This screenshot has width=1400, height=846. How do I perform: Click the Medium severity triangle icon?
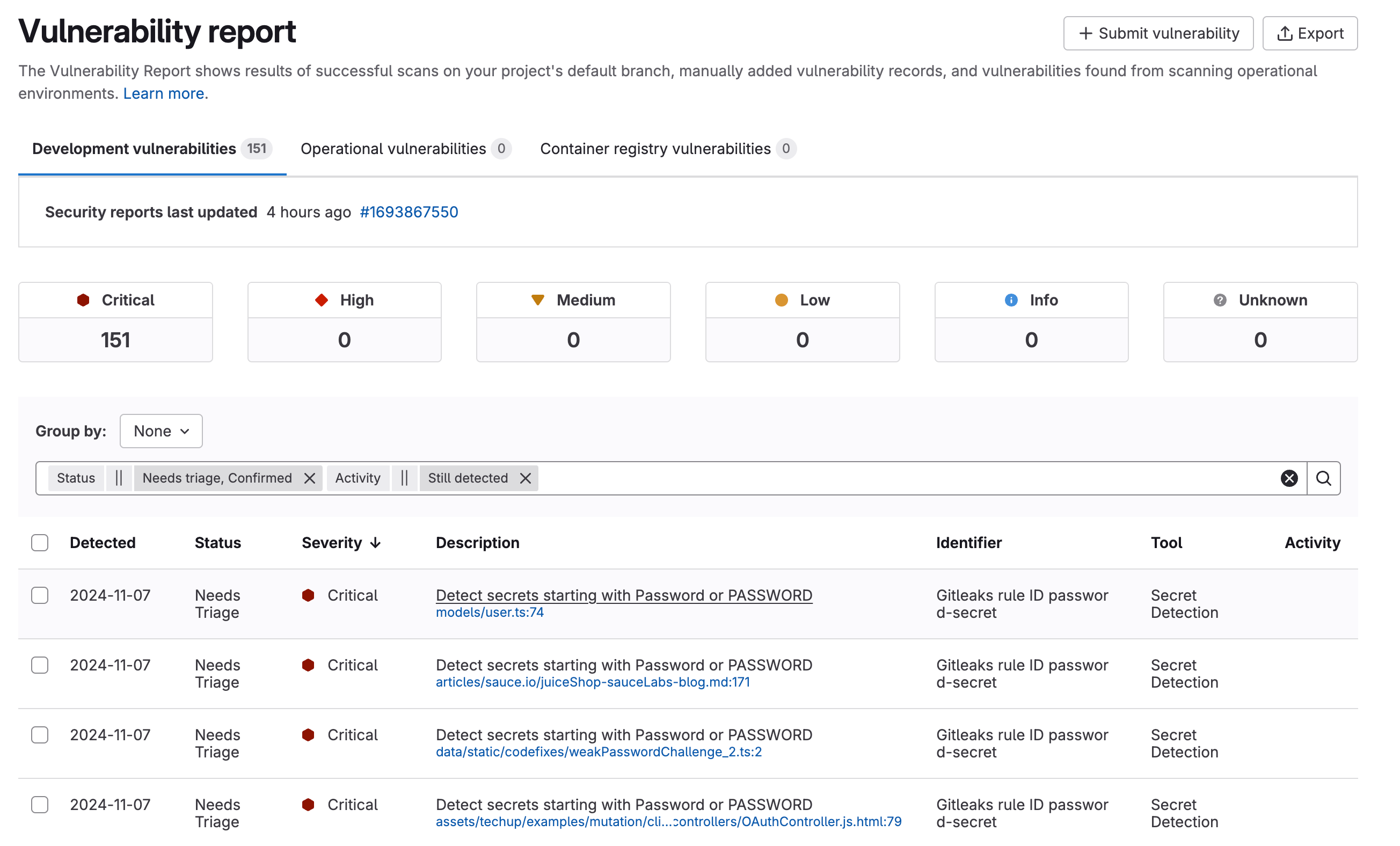tap(539, 300)
